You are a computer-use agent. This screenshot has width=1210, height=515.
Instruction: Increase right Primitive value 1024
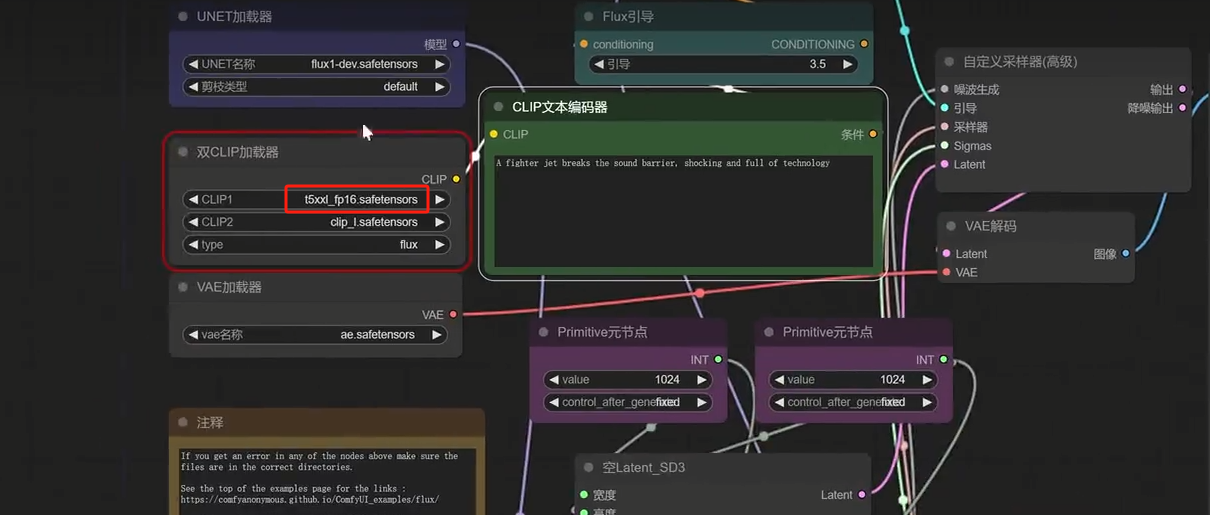click(x=927, y=380)
